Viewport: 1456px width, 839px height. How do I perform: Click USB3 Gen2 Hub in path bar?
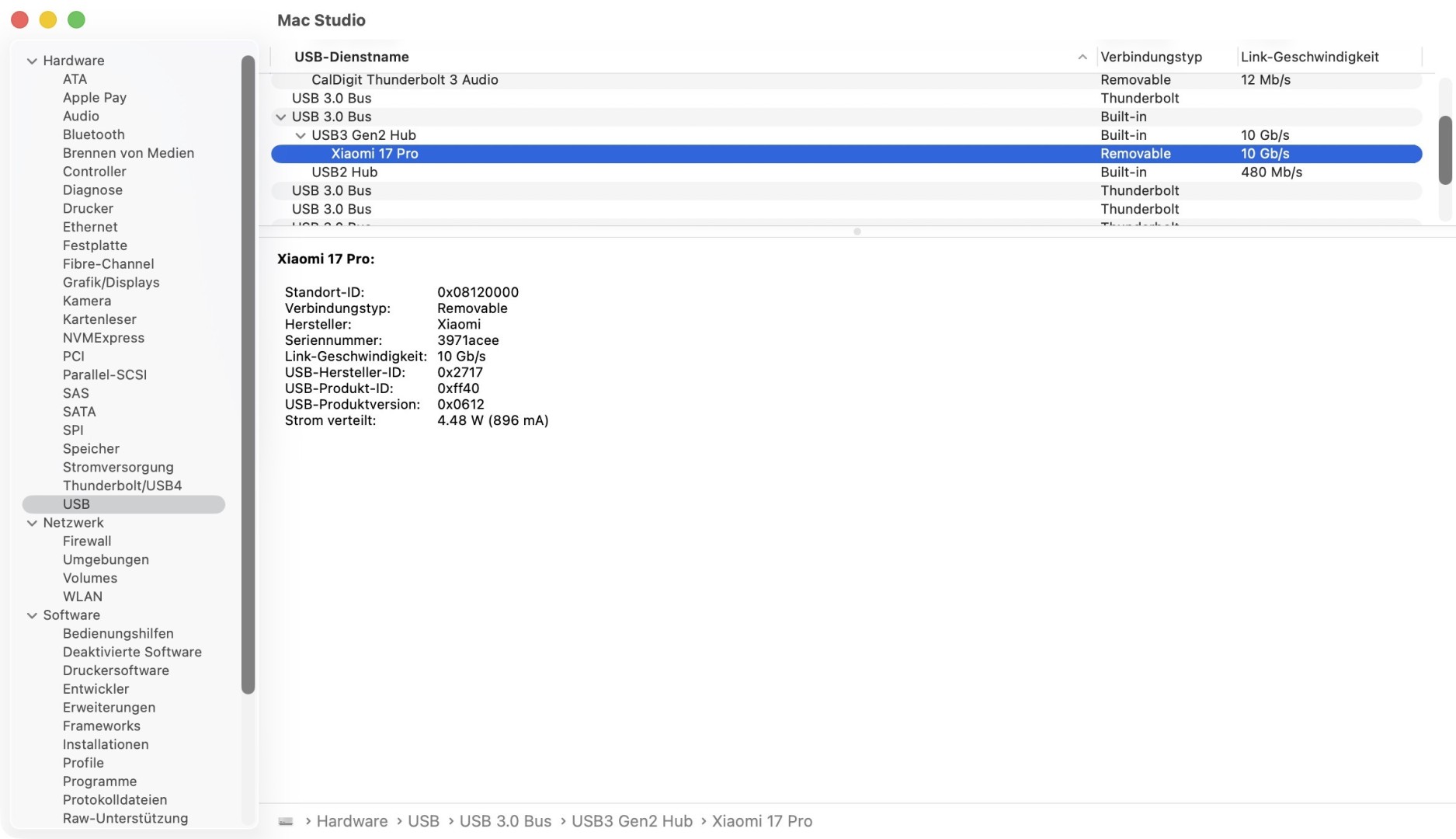(631, 821)
